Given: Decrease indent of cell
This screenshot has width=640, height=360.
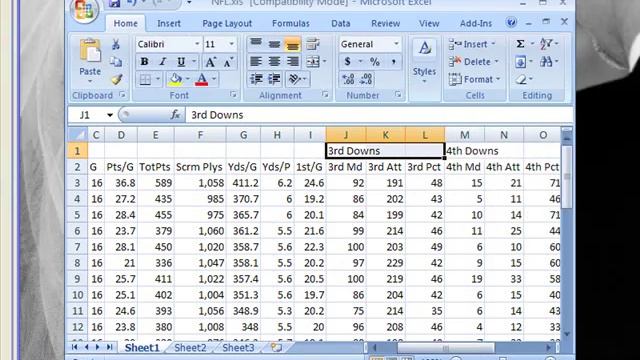Looking at the screenshot, I should (256, 79).
